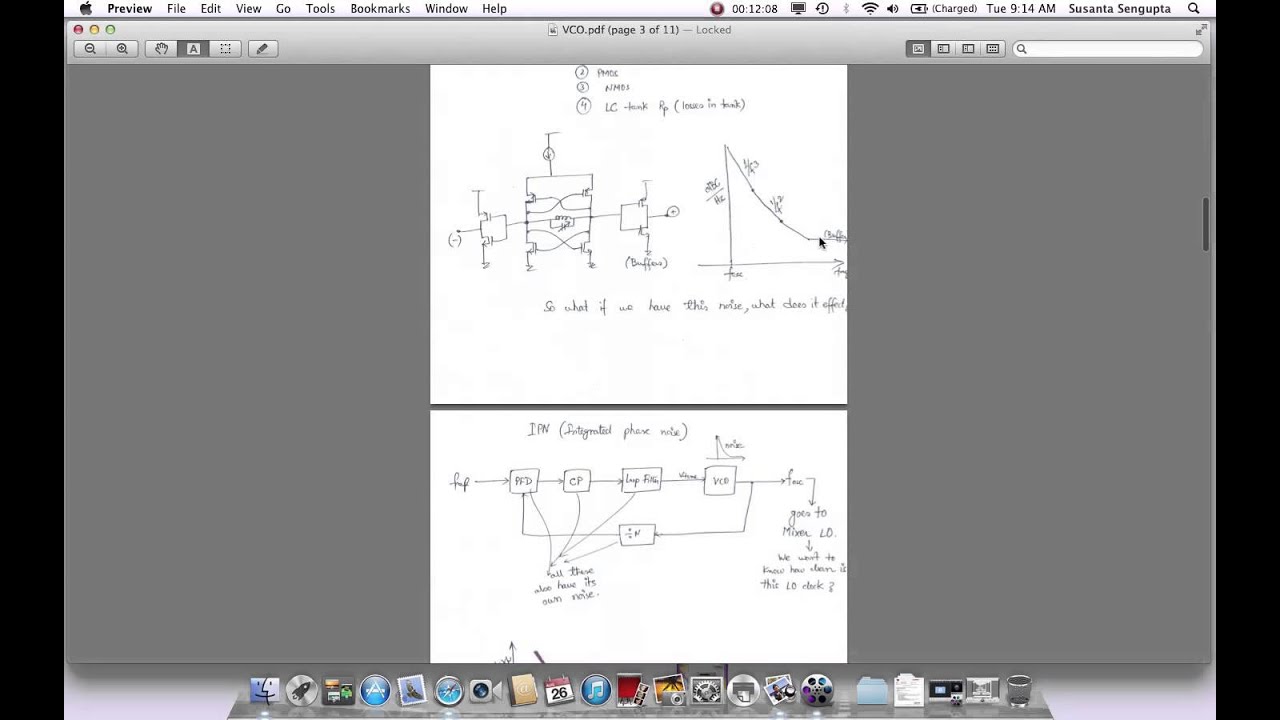Open the film reel app in Dock
1280x720 pixels.
click(x=817, y=690)
